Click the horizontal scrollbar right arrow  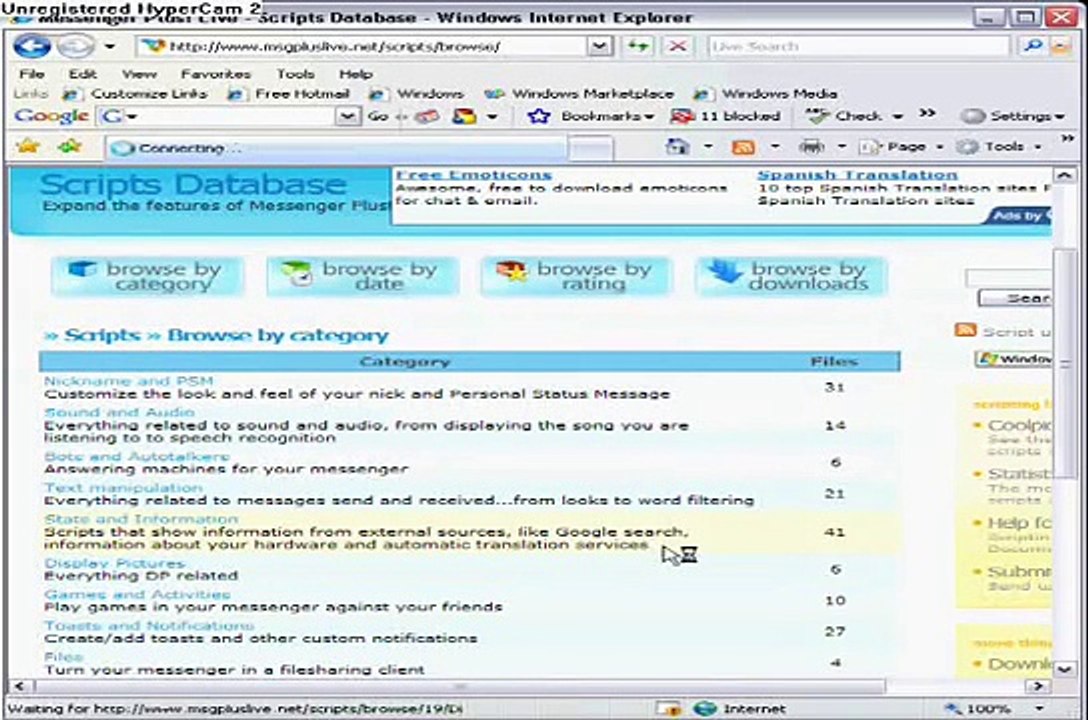[x=1037, y=686]
